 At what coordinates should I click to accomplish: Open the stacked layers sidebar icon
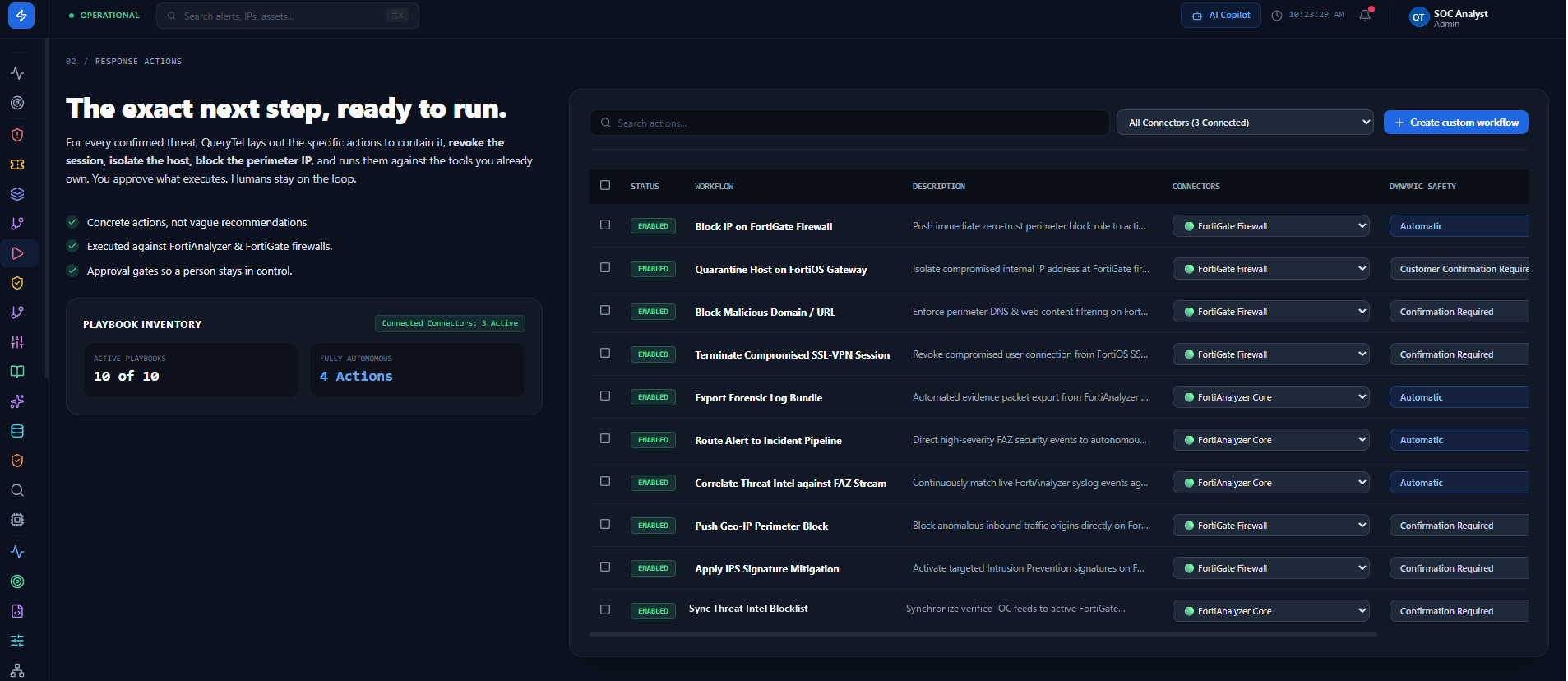point(17,194)
